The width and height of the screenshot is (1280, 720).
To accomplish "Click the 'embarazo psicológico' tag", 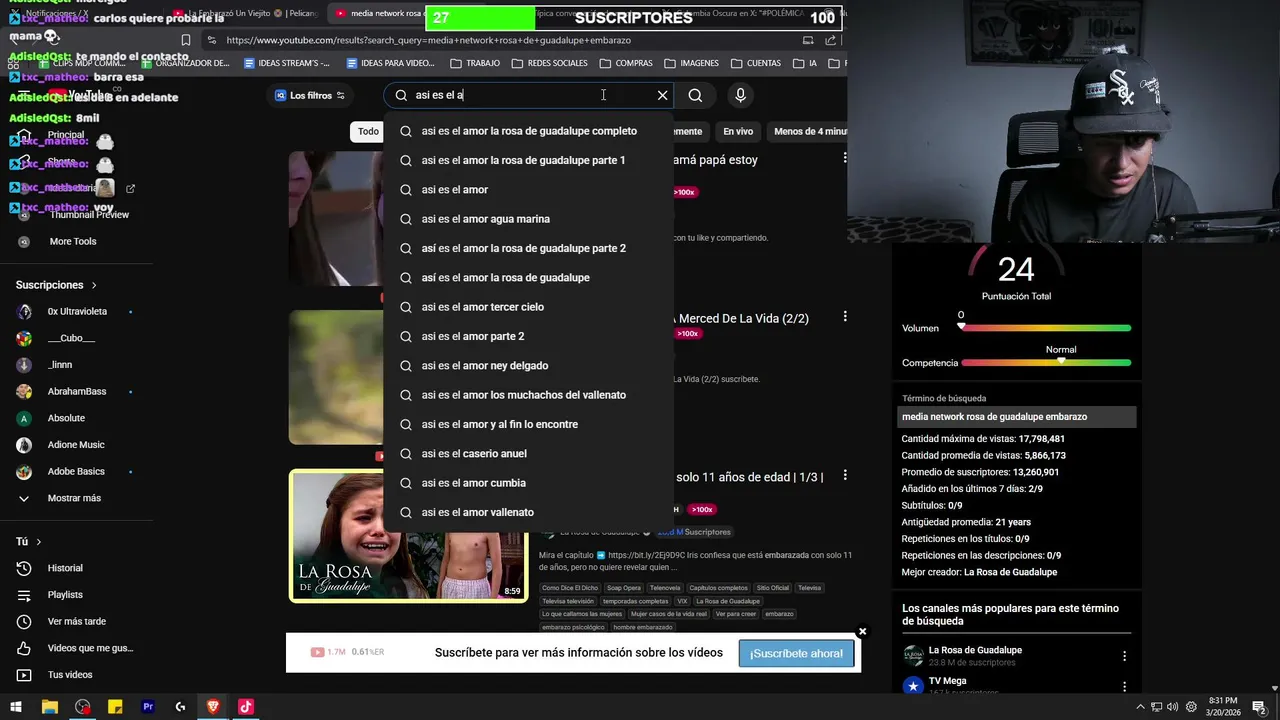I will tap(574, 627).
